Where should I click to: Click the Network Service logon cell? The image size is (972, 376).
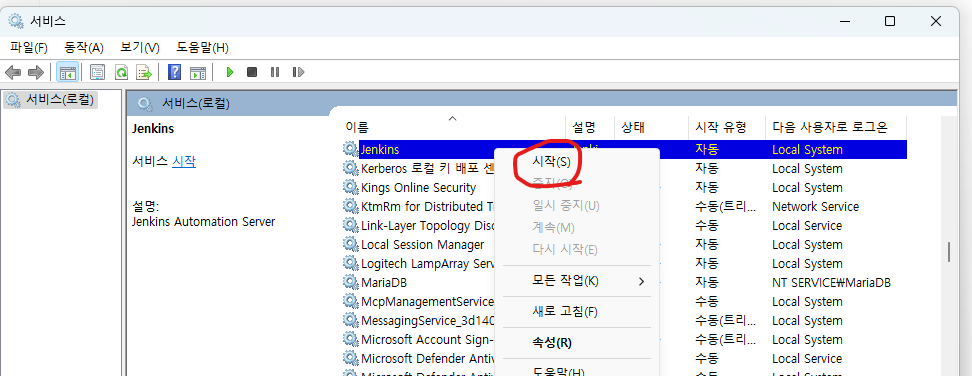(x=815, y=206)
